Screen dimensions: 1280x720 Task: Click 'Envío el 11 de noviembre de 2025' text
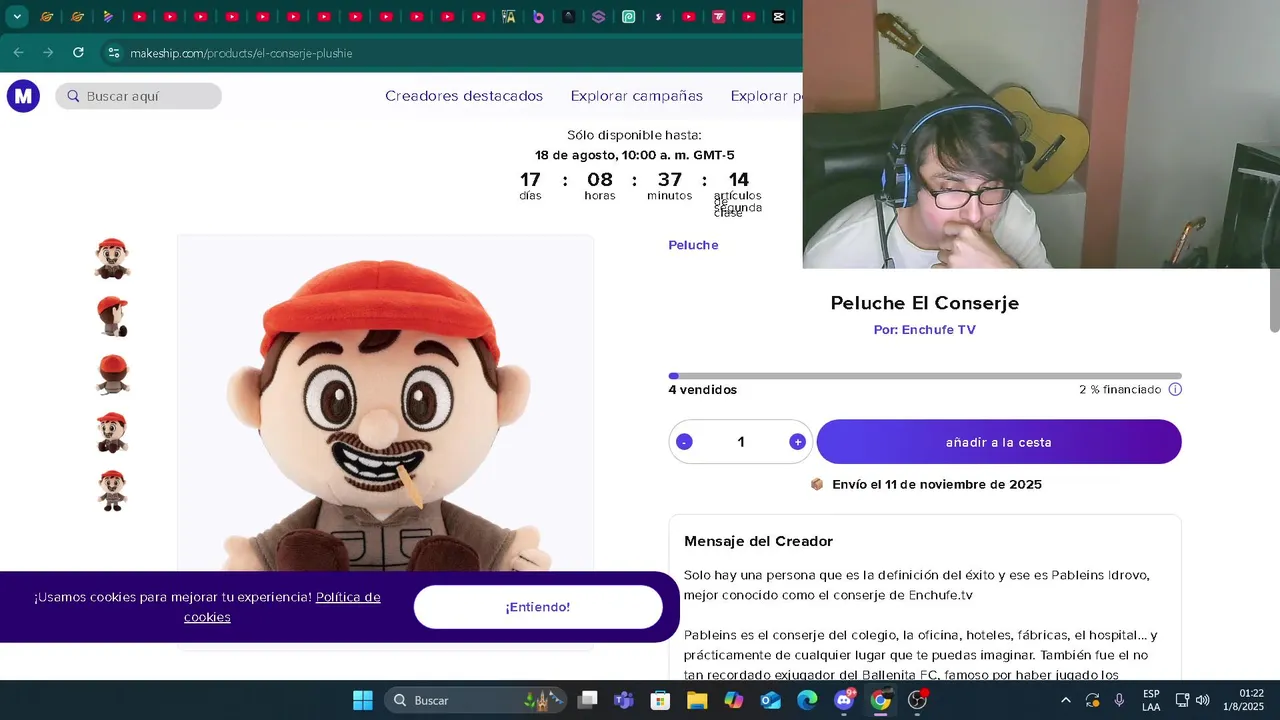tap(937, 484)
